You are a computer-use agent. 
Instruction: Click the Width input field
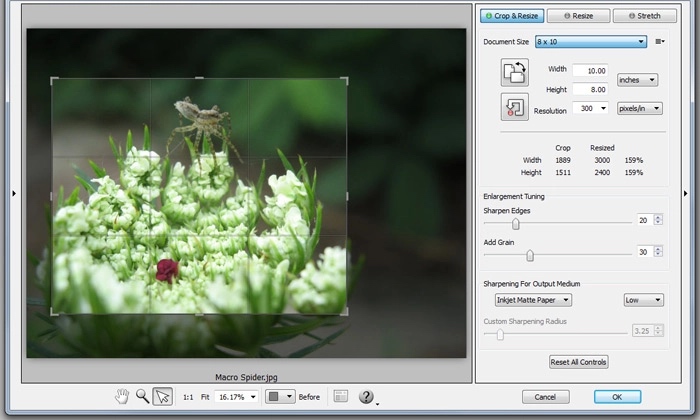pos(590,70)
